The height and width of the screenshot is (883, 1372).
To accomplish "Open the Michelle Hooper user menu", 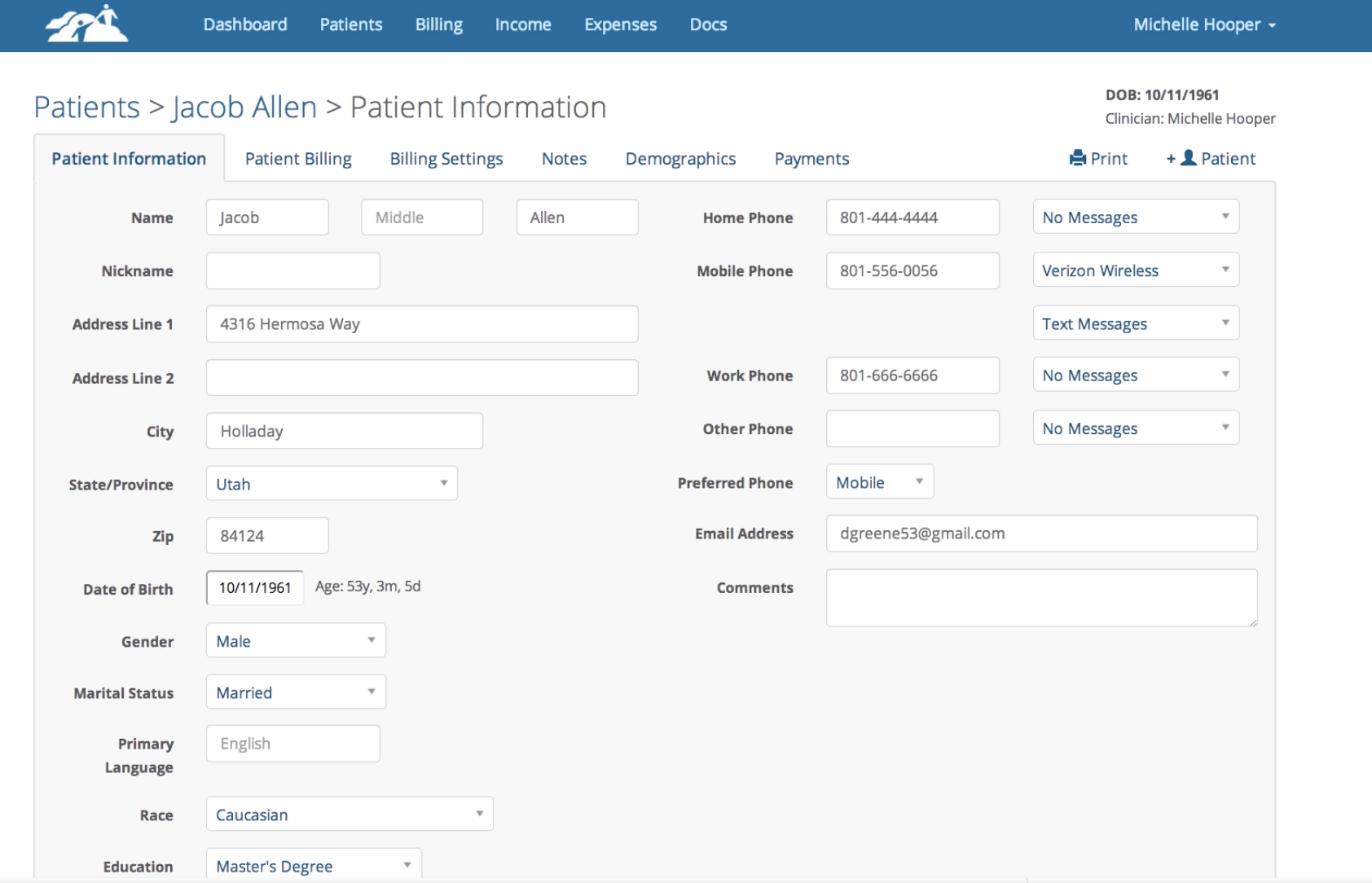I will [x=1204, y=24].
